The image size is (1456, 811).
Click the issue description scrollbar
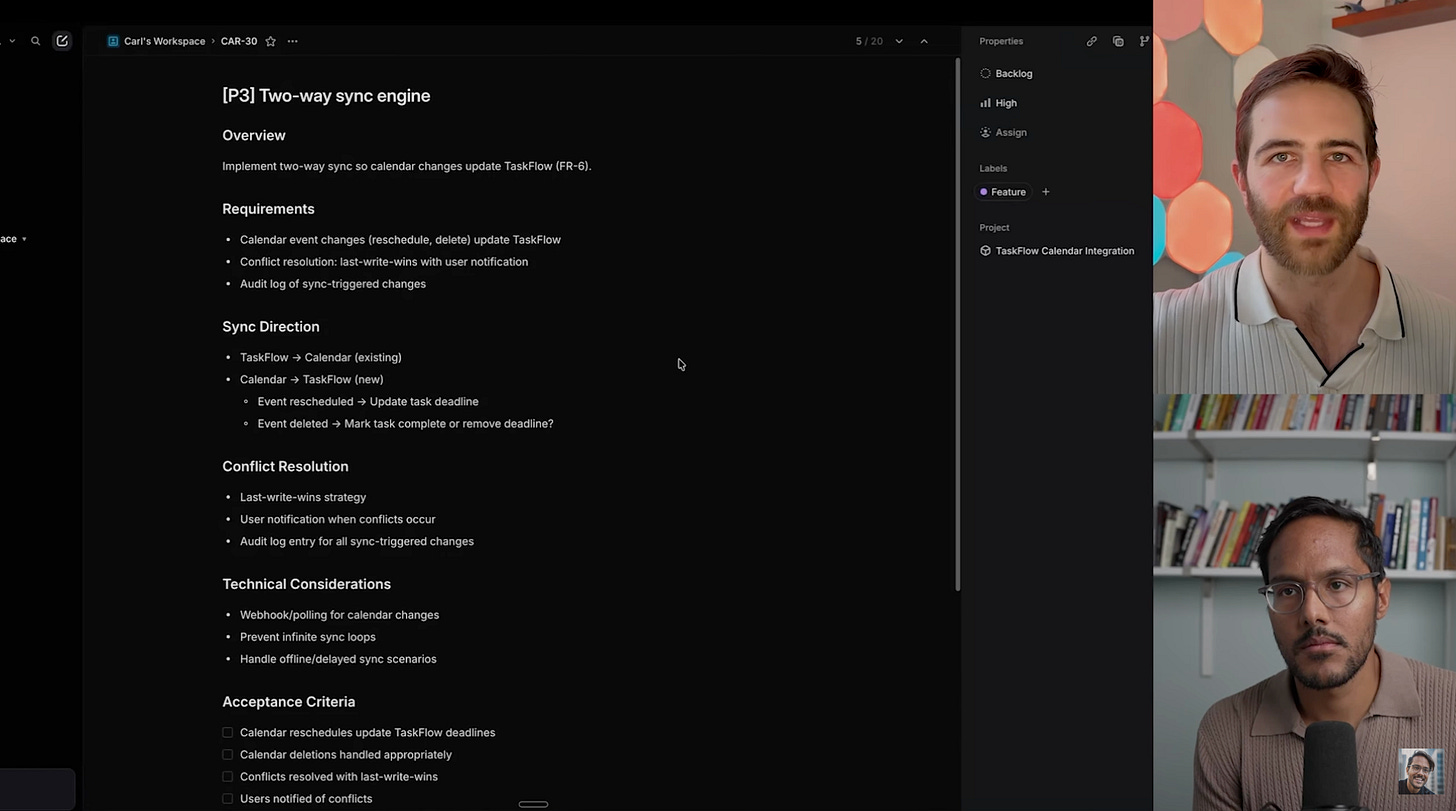[958, 325]
